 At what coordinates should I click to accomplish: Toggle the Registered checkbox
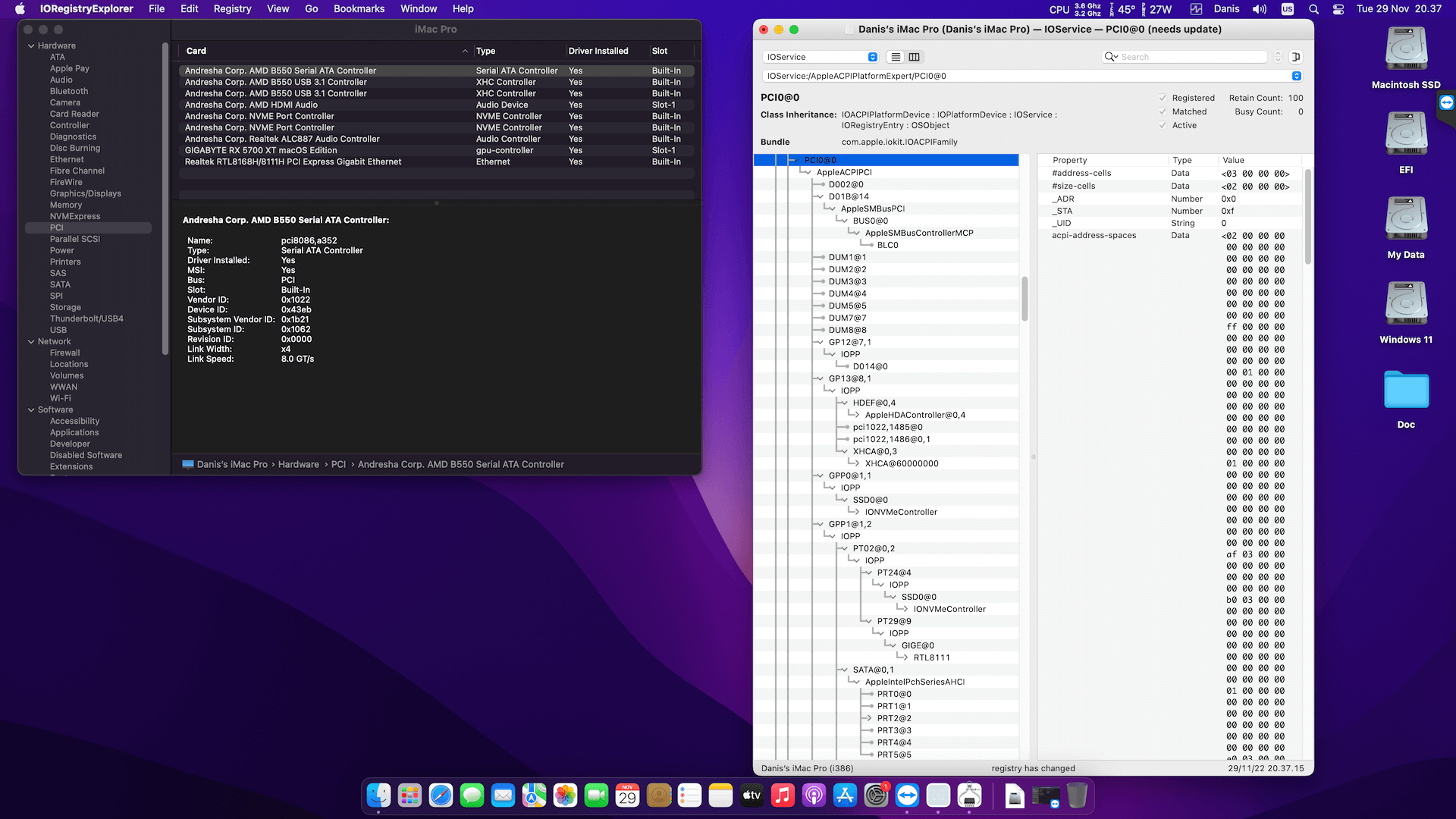(1163, 98)
